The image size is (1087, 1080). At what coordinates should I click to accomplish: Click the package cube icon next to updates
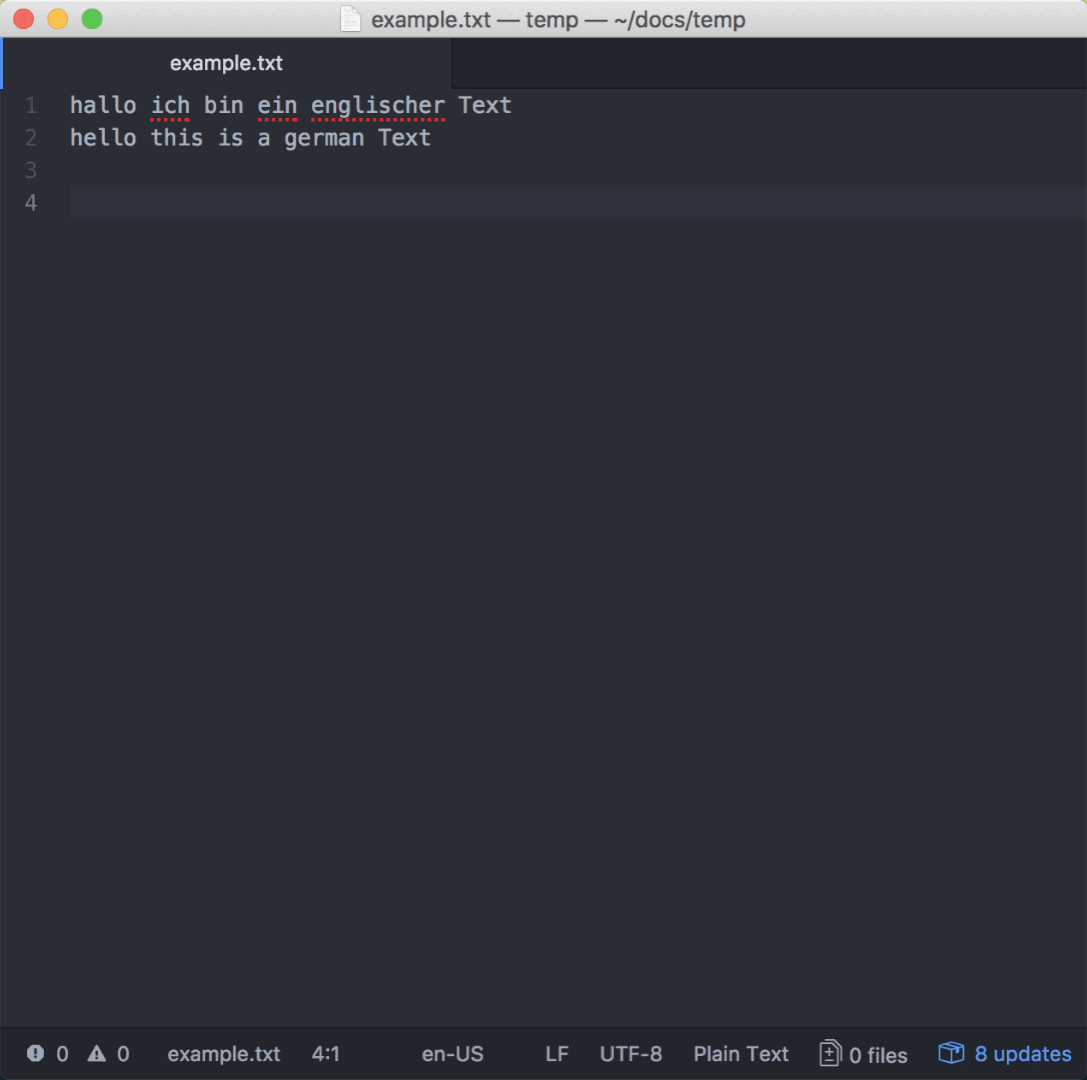[x=949, y=1053]
